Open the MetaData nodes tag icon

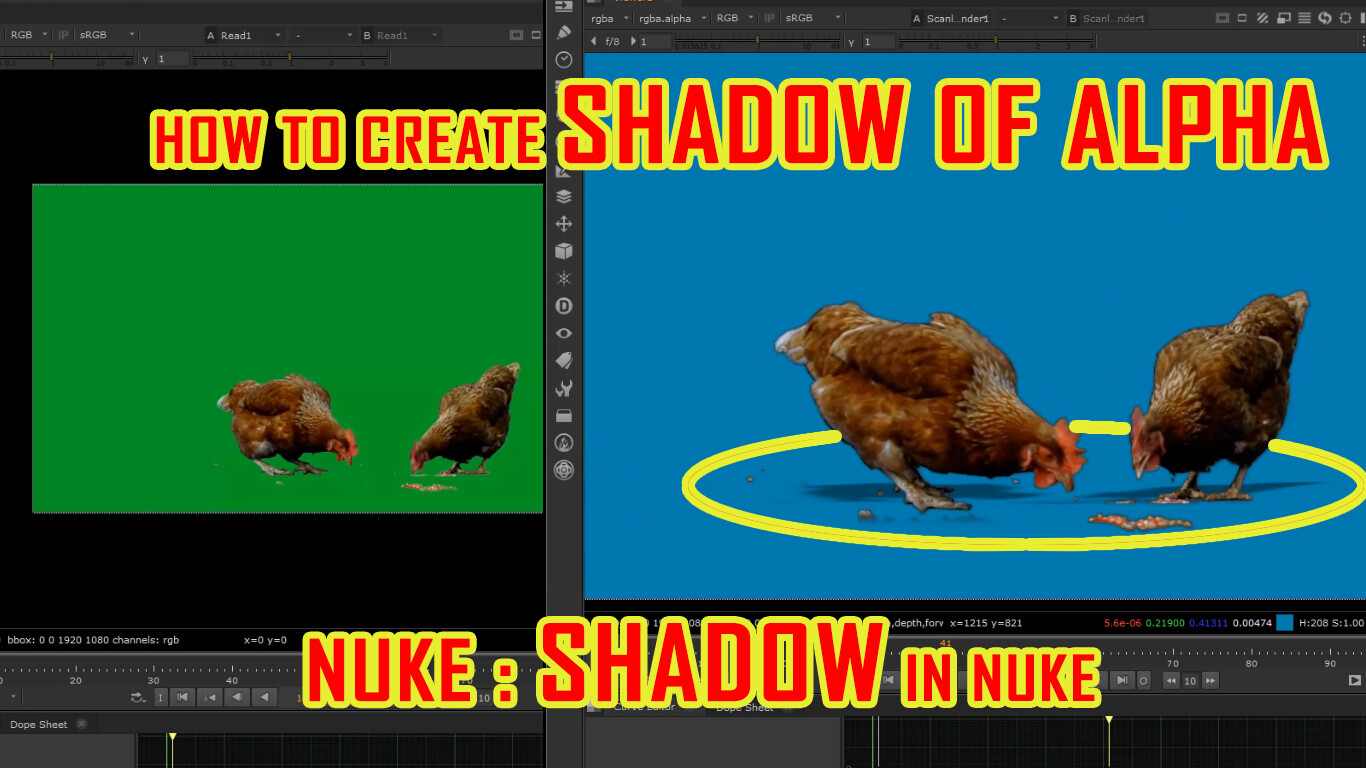pyautogui.click(x=564, y=360)
